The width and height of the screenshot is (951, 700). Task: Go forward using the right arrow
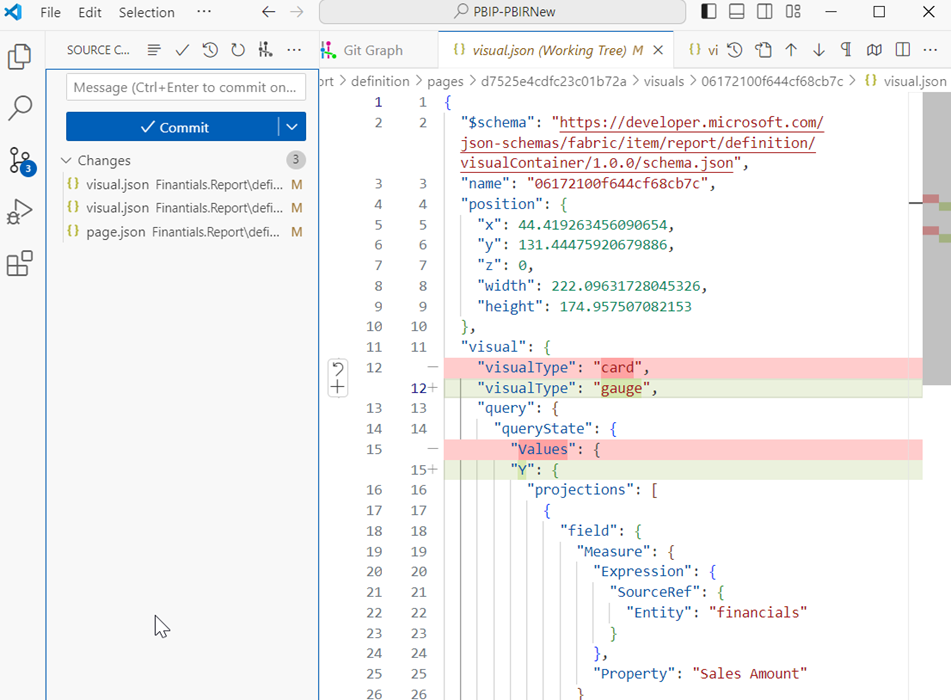[297, 12]
